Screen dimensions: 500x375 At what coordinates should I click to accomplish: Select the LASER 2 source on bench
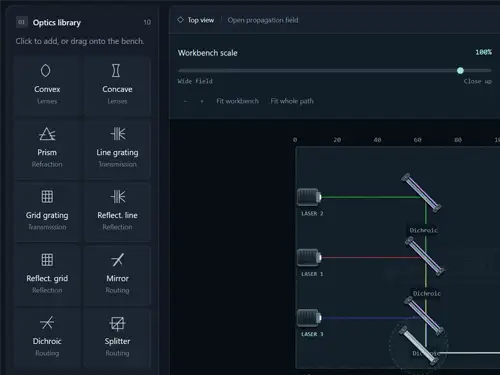309,197
